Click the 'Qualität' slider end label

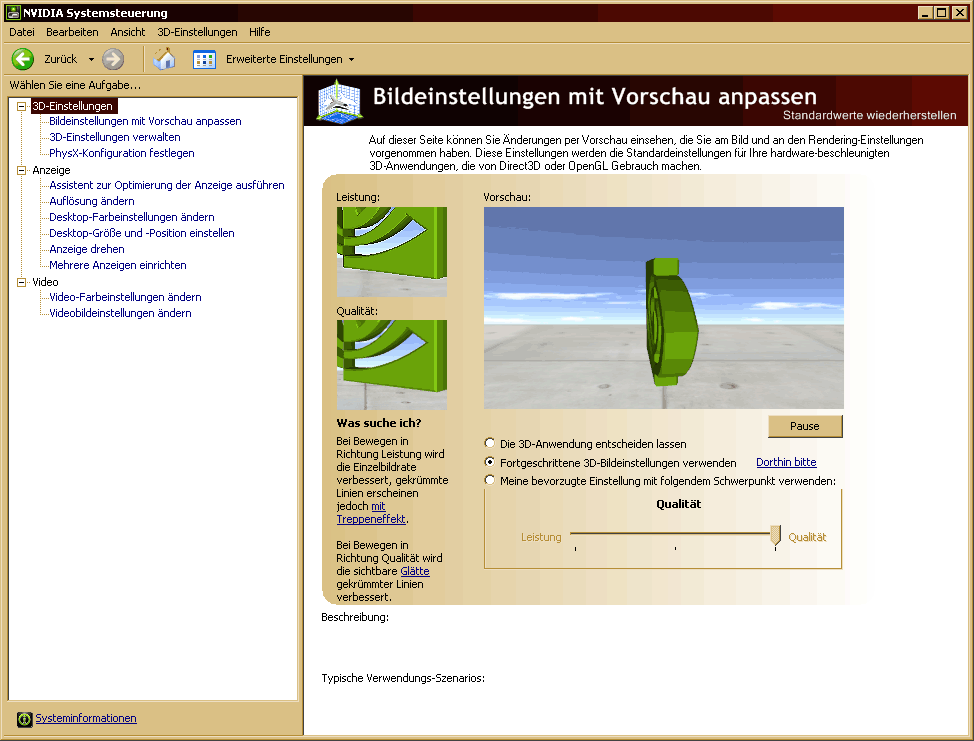pyautogui.click(x=807, y=537)
